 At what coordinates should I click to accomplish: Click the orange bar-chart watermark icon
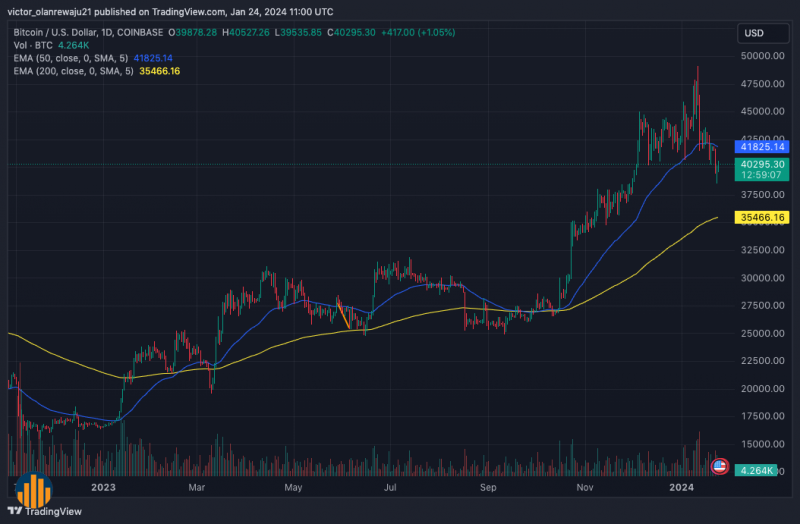pyautogui.click(x=34, y=490)
